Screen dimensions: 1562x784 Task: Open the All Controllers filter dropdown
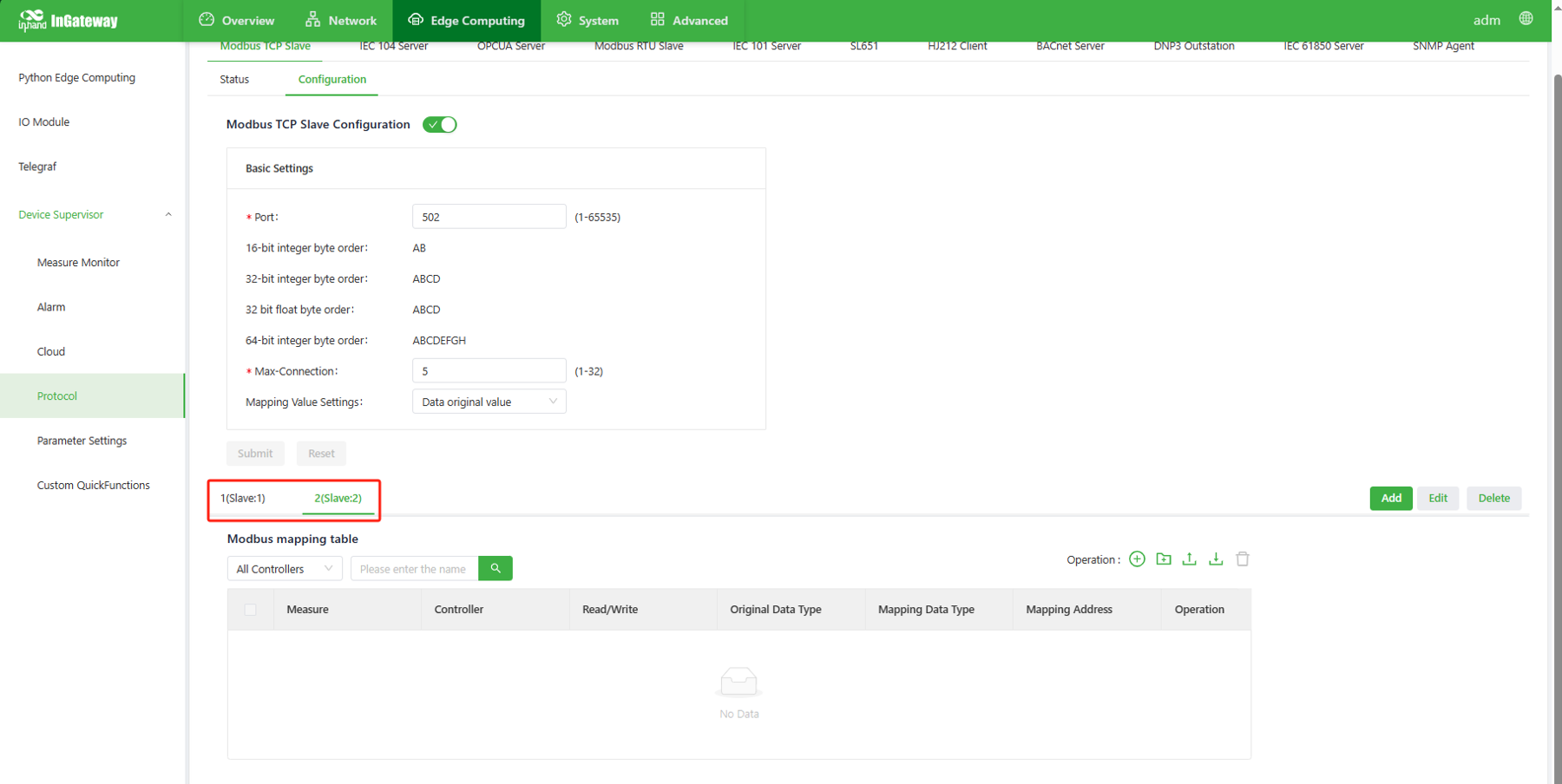[x=284, y=569]
